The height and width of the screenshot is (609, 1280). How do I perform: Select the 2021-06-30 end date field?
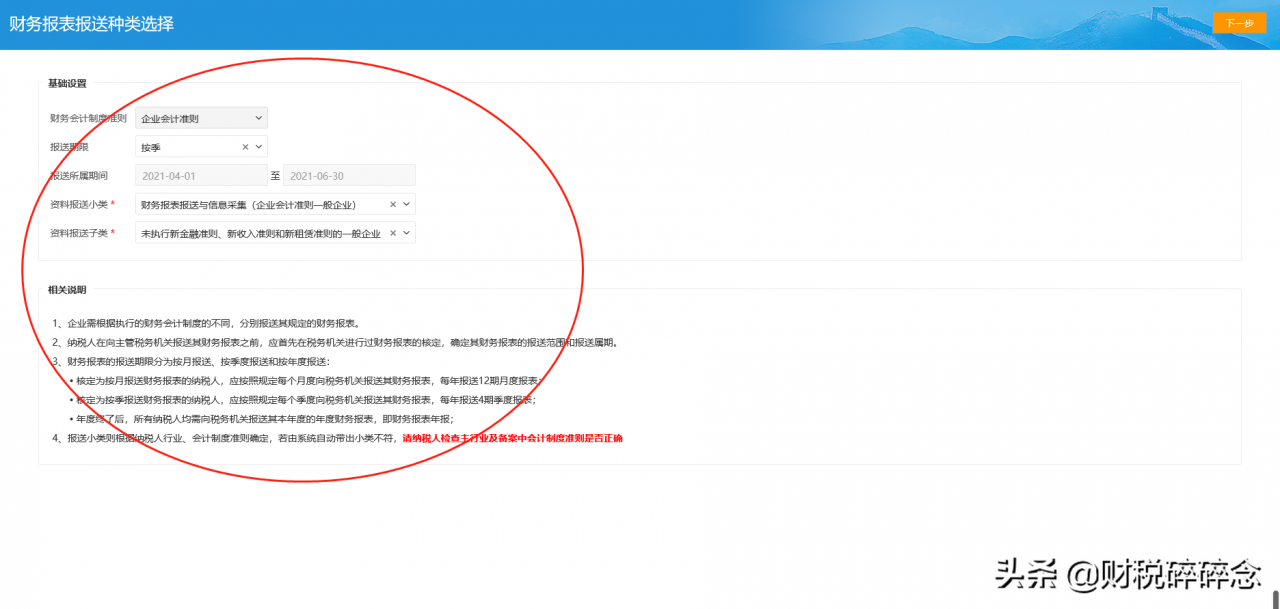348,174
